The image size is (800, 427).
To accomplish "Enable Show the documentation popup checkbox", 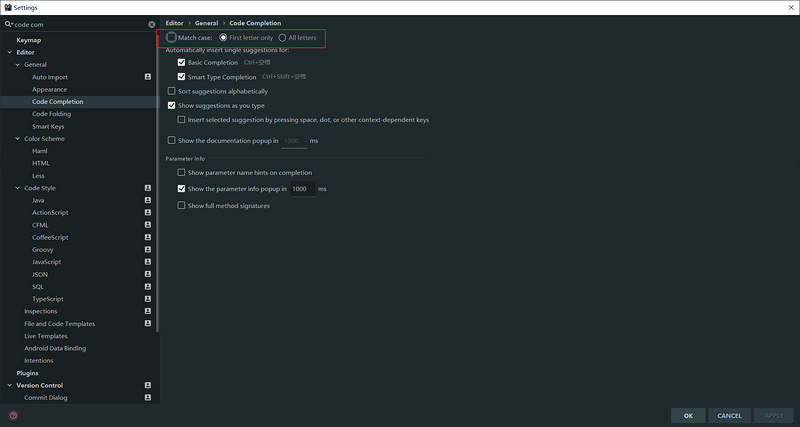I will coord(171,140).
